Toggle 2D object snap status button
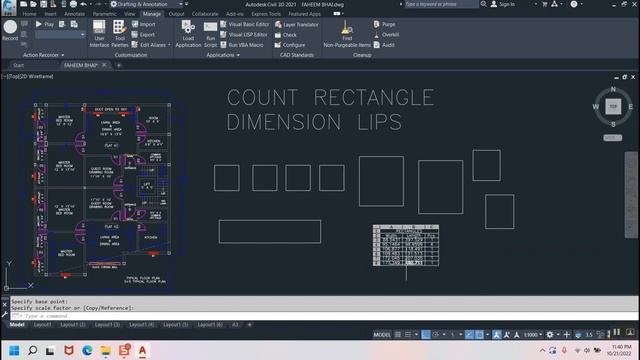 coord(480,335)
